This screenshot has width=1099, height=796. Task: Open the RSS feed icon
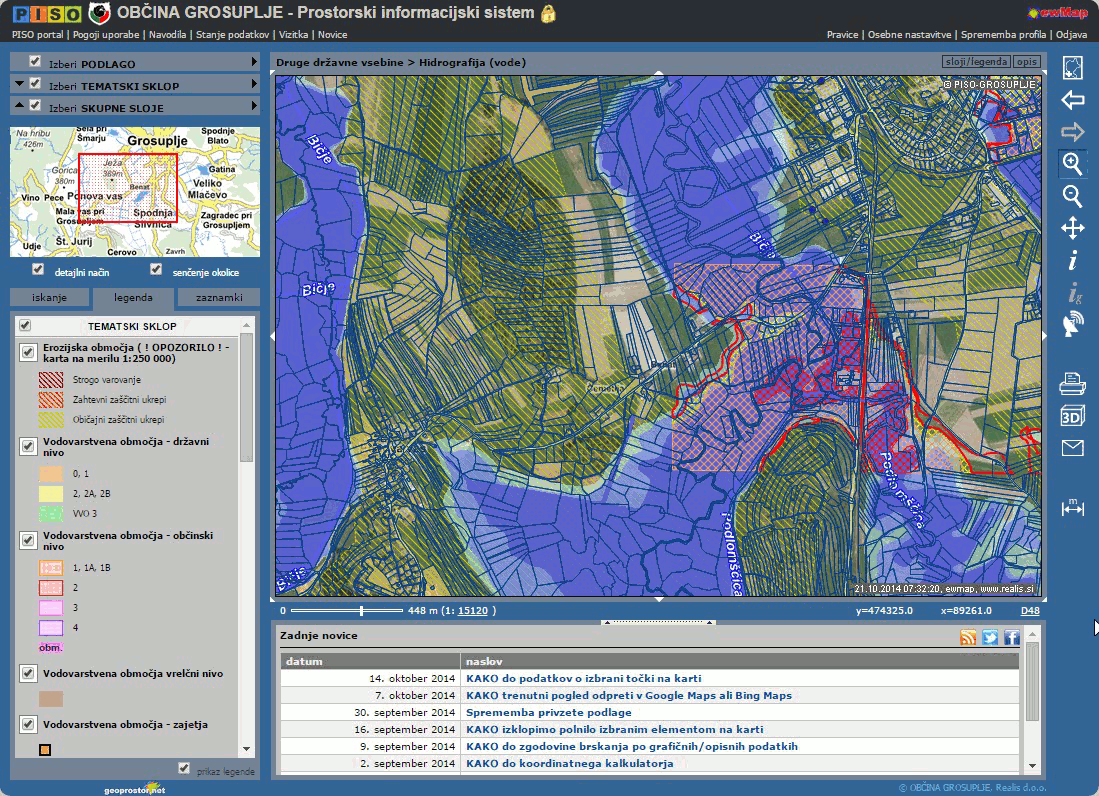(x=967, y=637)
